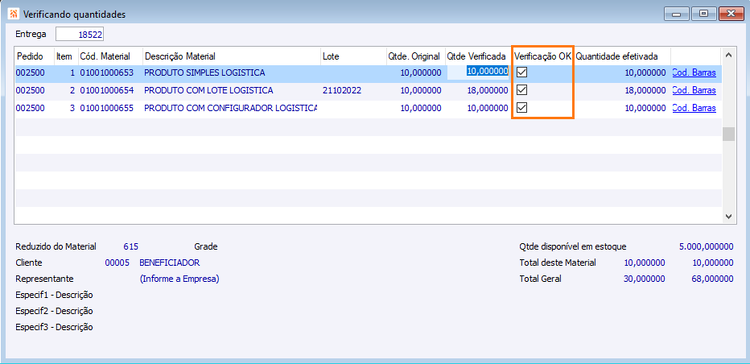Click the Qtde. Original column header
This screenshot has height=364, width=750.
pyautogui.click(x=415, y=56)
